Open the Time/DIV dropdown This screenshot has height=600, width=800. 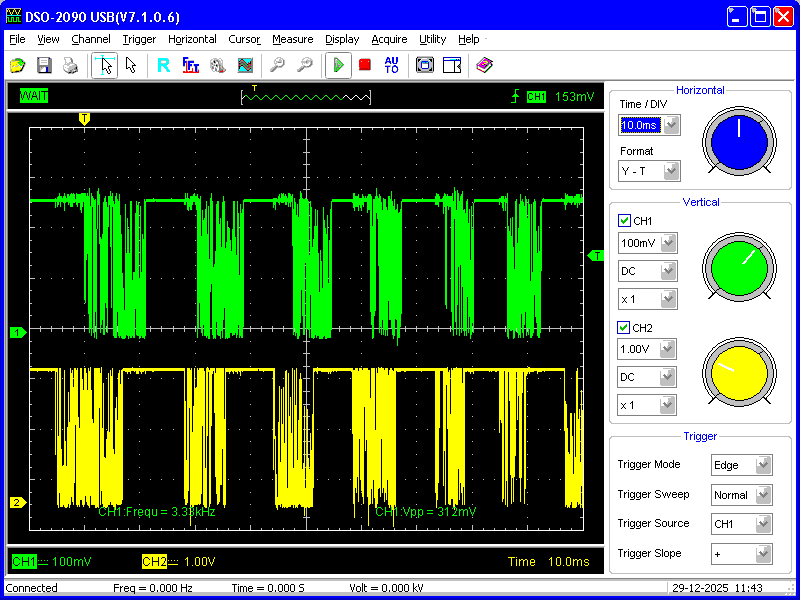click(671, 125)
